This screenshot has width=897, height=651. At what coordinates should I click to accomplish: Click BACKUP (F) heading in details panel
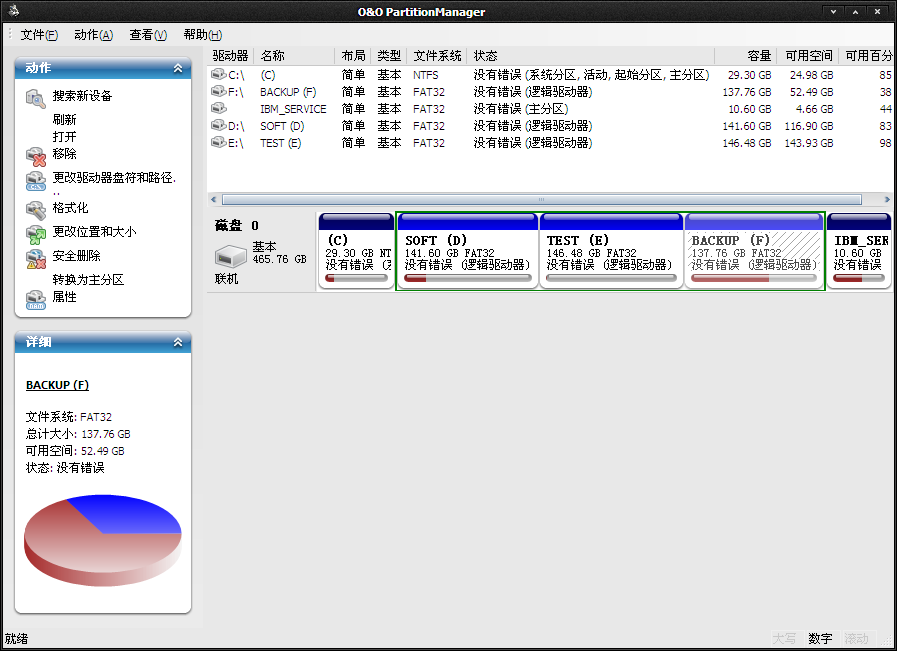coord(57,385)
